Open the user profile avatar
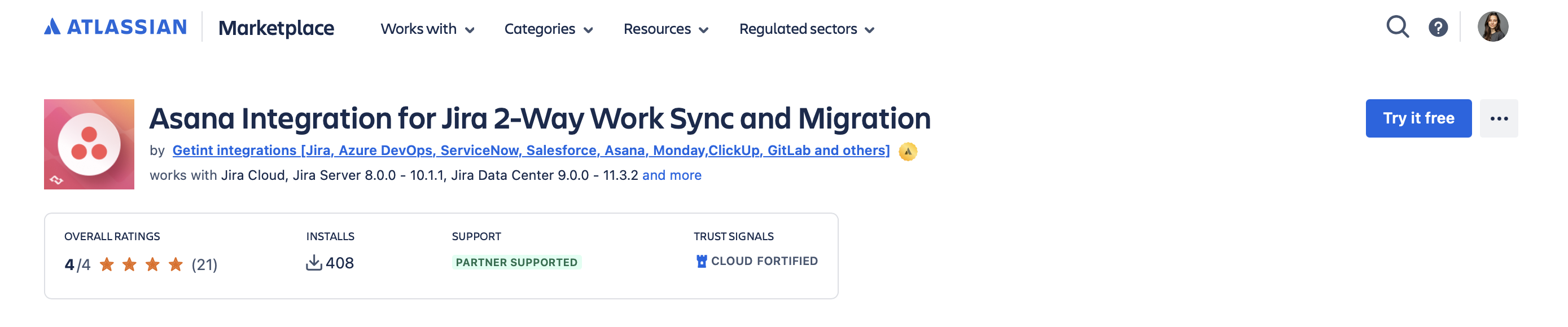1568x327 pixels. 1492,26
